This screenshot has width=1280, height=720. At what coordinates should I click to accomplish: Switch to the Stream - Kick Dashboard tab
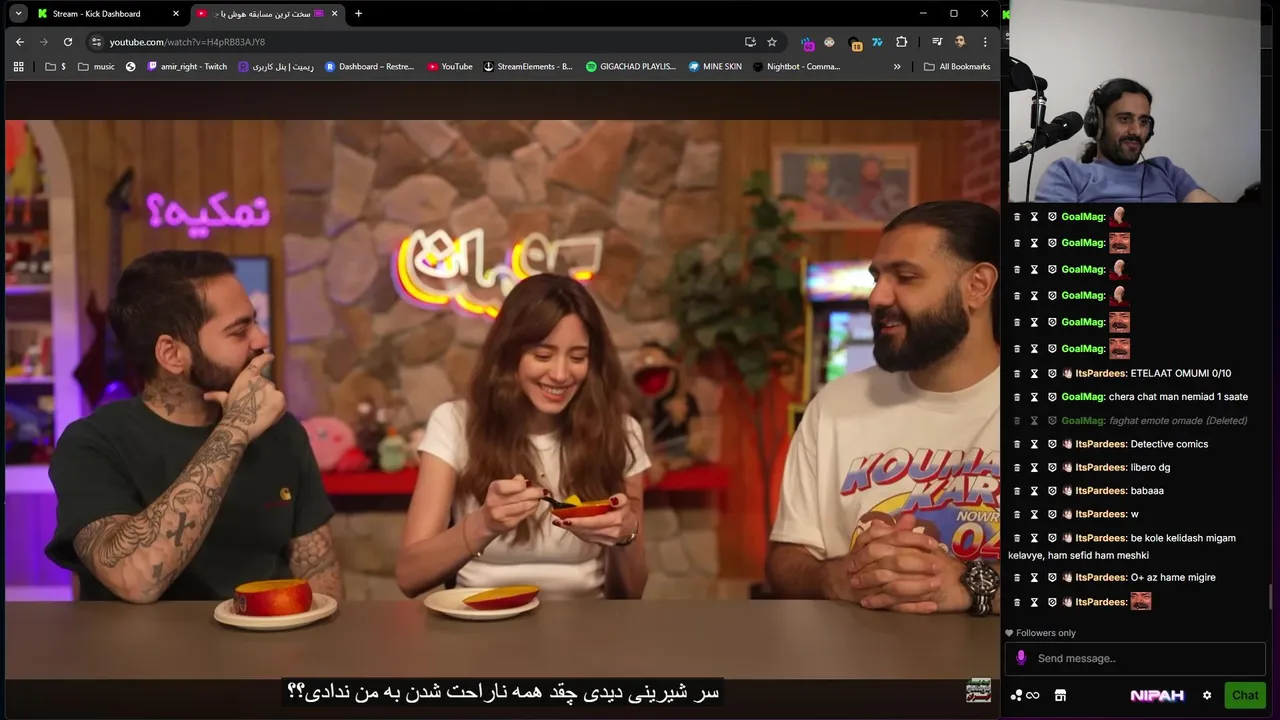(x=109, y=14)
